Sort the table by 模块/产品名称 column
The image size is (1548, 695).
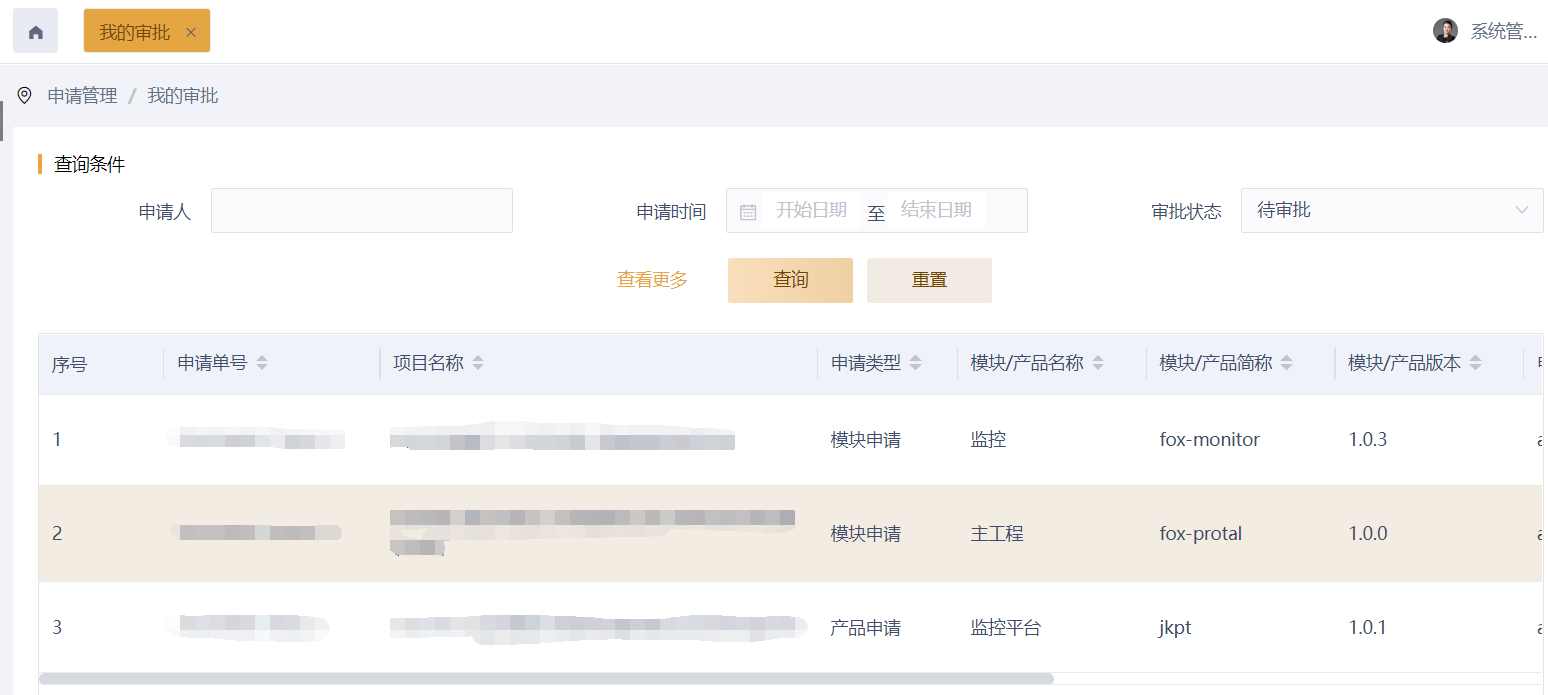tap(1098, 362)
